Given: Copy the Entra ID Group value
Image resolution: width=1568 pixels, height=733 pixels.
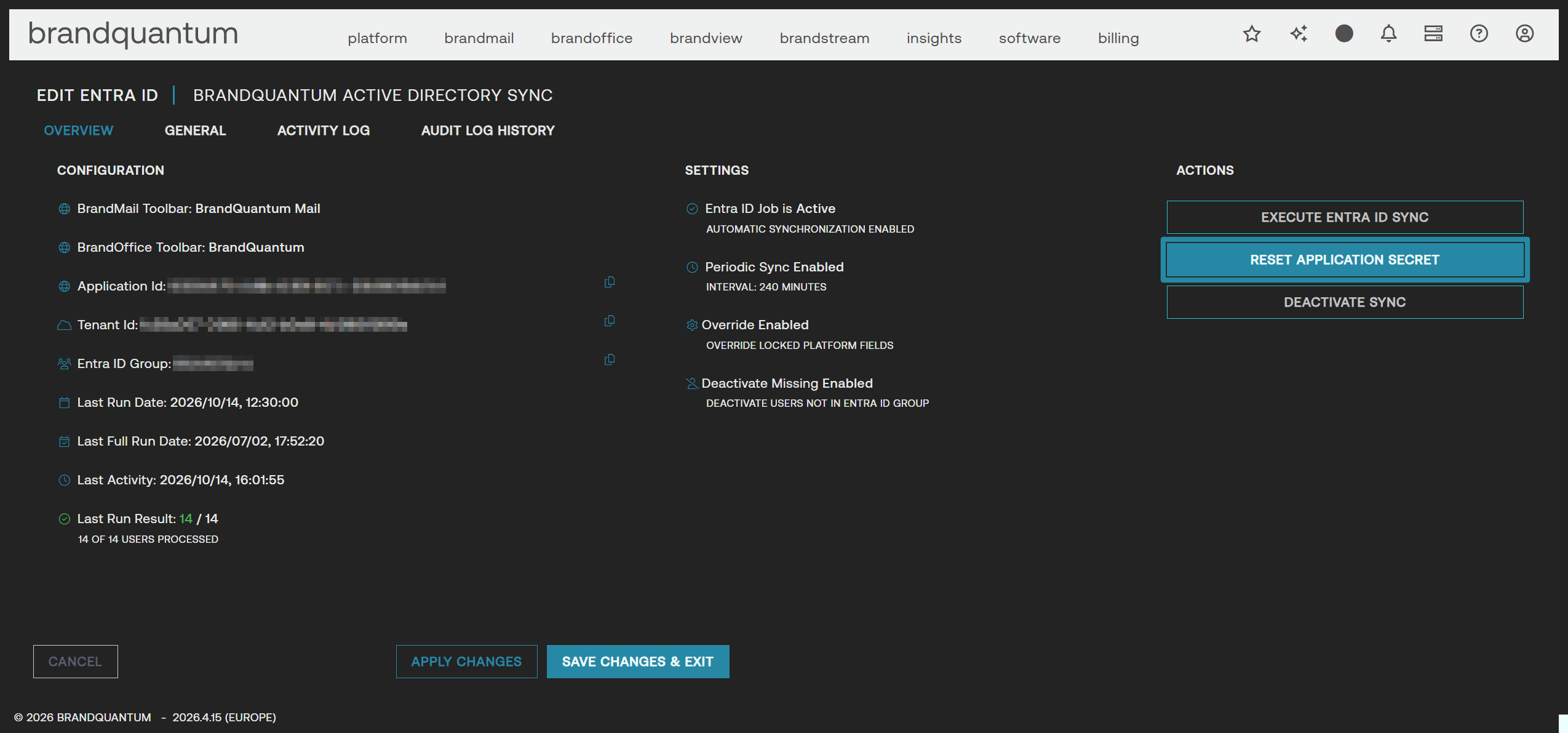Looking at the screenshot, I should pyautogui.click(x=610, y=359).
